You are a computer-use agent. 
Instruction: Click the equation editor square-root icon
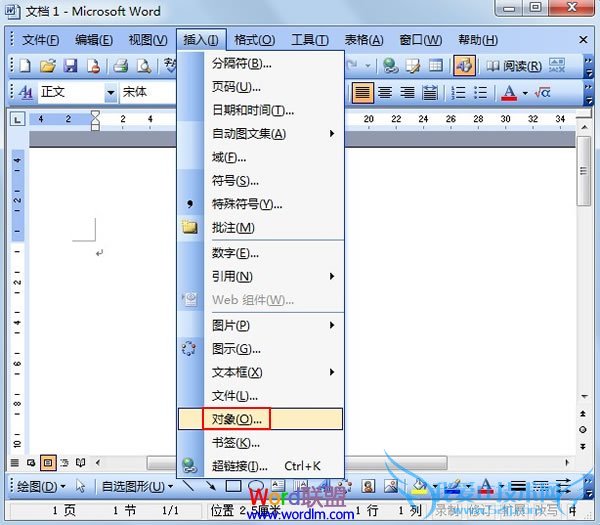click(543, 92)
